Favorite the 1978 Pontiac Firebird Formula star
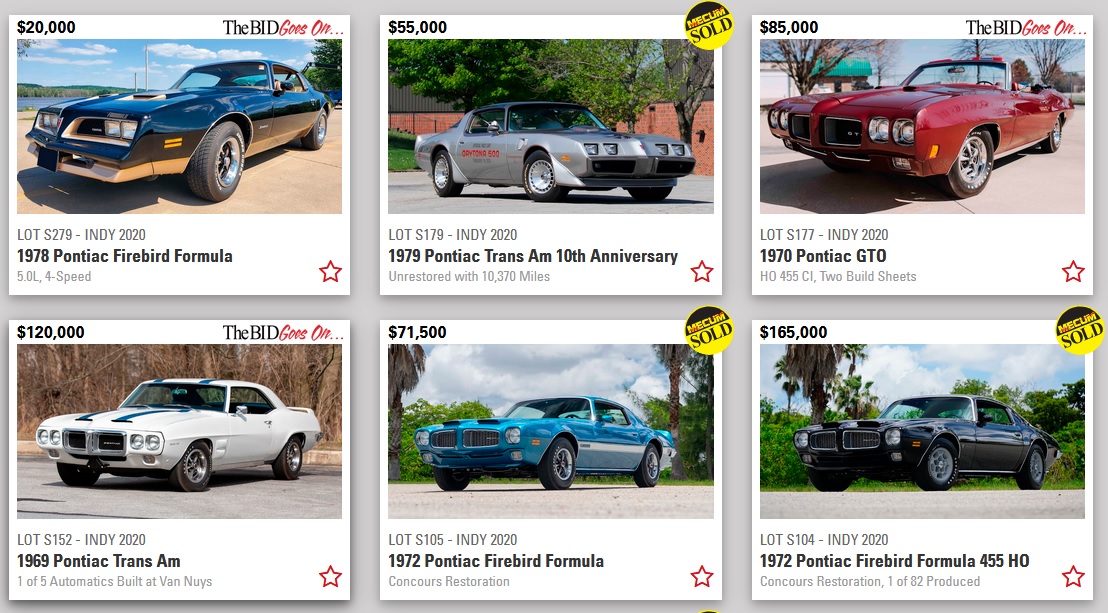The width and height of the screenshot is (1108, 613). tap(330, 272)
